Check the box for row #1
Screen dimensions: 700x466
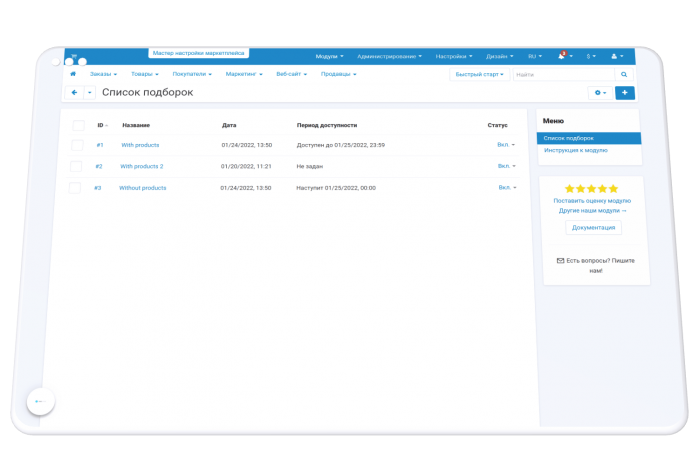coord(77,145)
